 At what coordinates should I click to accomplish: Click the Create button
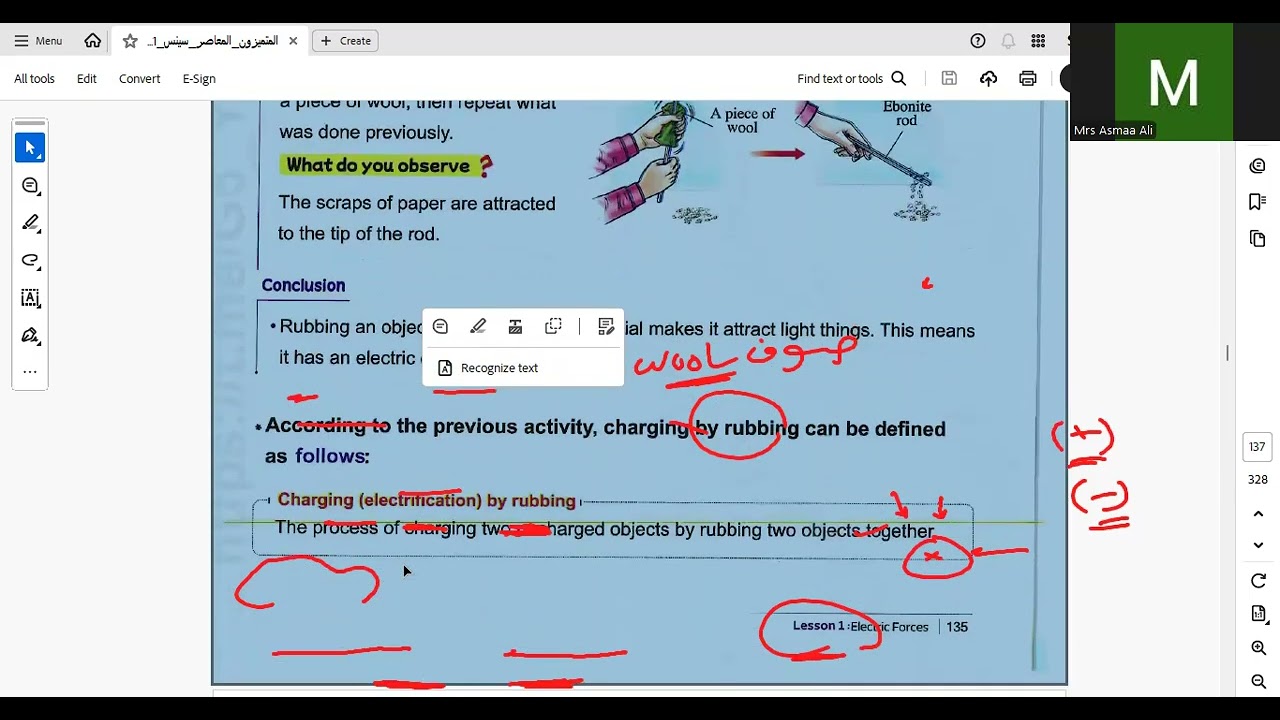(x=345, y=41)
